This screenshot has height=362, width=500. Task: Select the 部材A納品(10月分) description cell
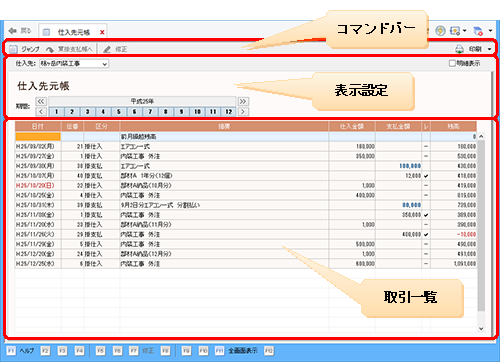[224, 186]
